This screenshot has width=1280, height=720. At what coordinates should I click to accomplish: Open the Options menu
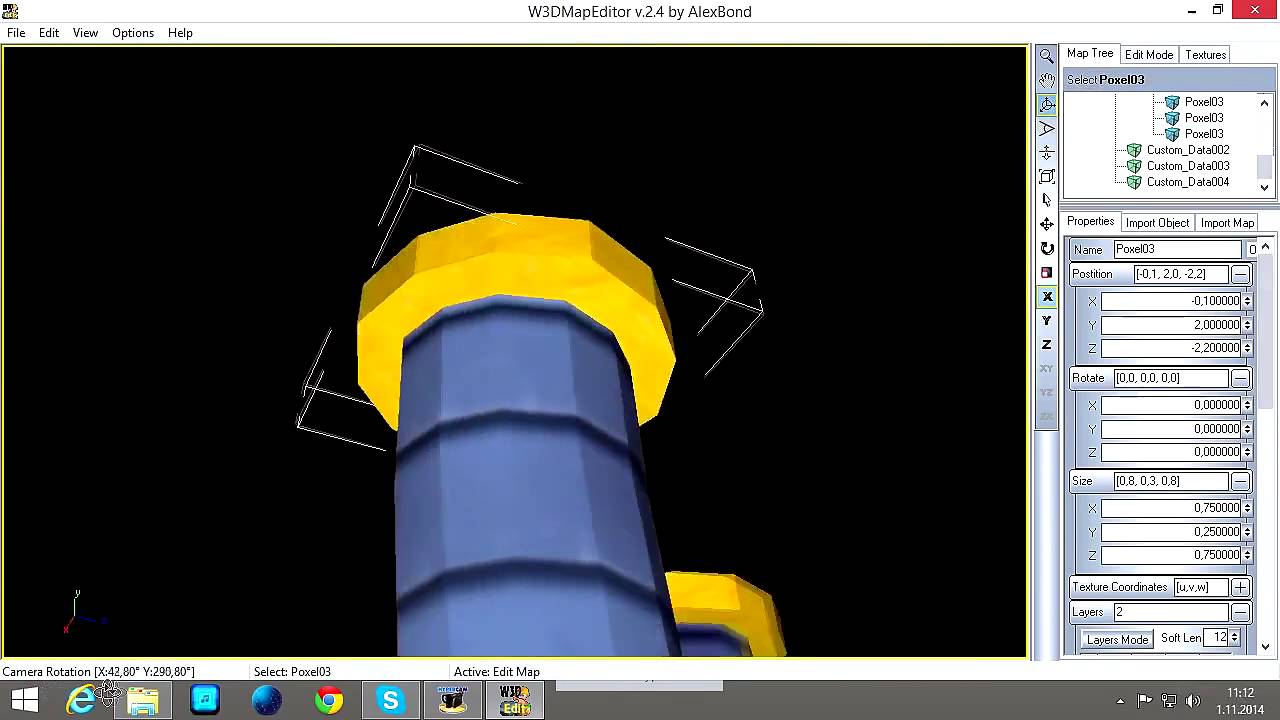[x=133, y=33]
